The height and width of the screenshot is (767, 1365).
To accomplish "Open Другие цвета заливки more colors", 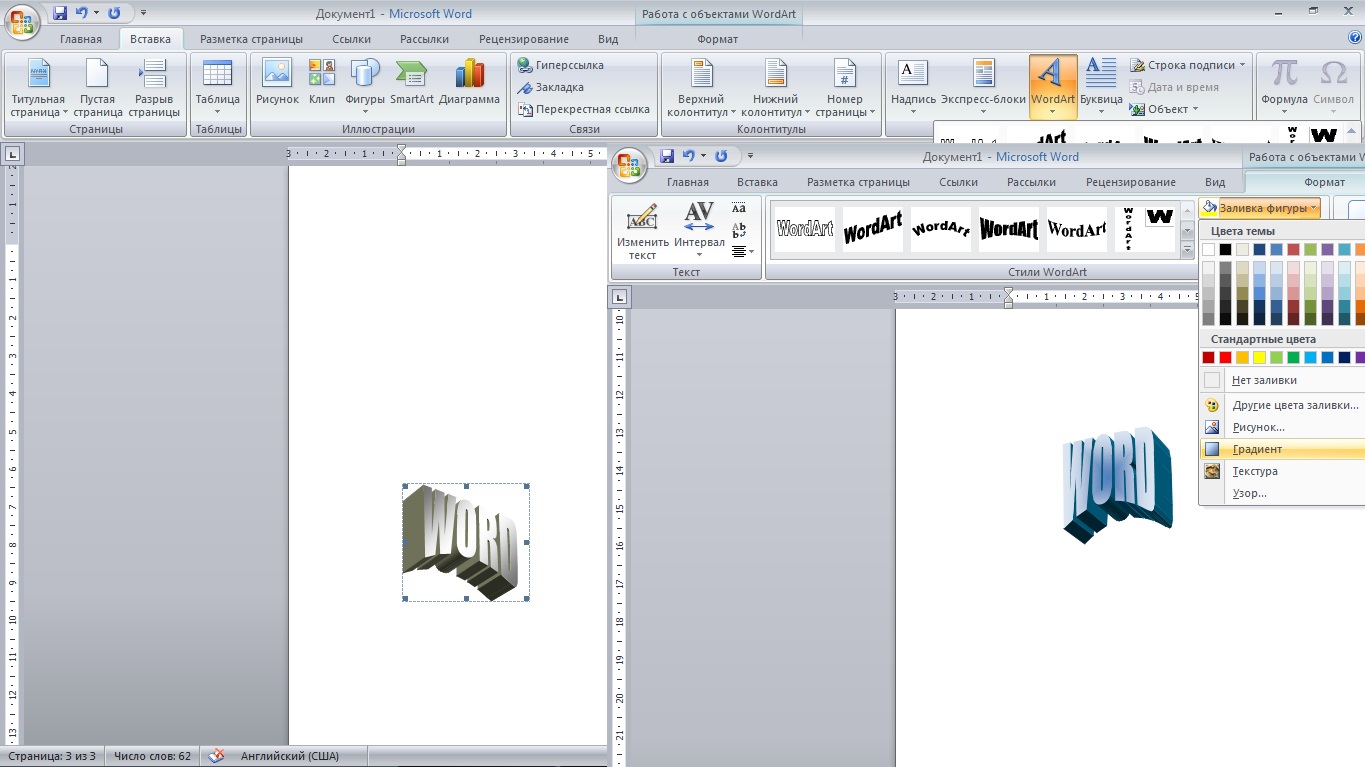I will pyautogui.click(x=1282, y=405).
